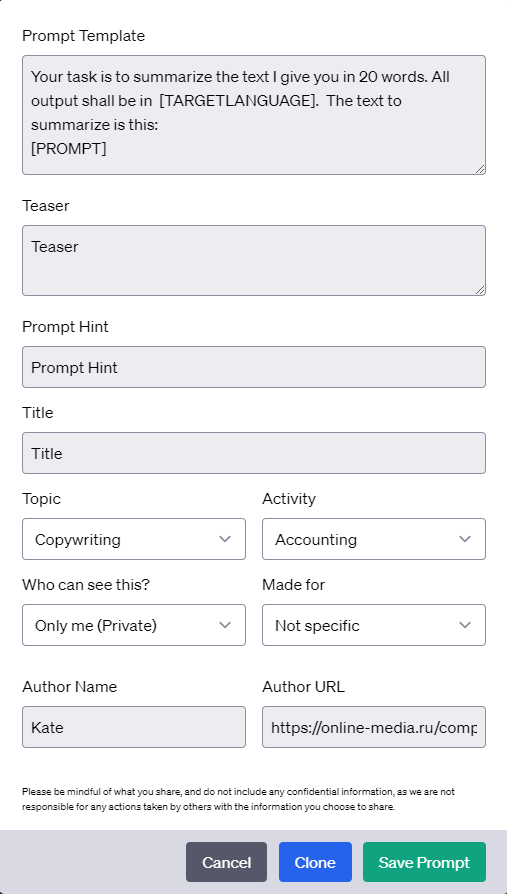The height and width of the screenshot is (894, 507).
Task: Click the Cancel button
Action: (x=226, y=862)
